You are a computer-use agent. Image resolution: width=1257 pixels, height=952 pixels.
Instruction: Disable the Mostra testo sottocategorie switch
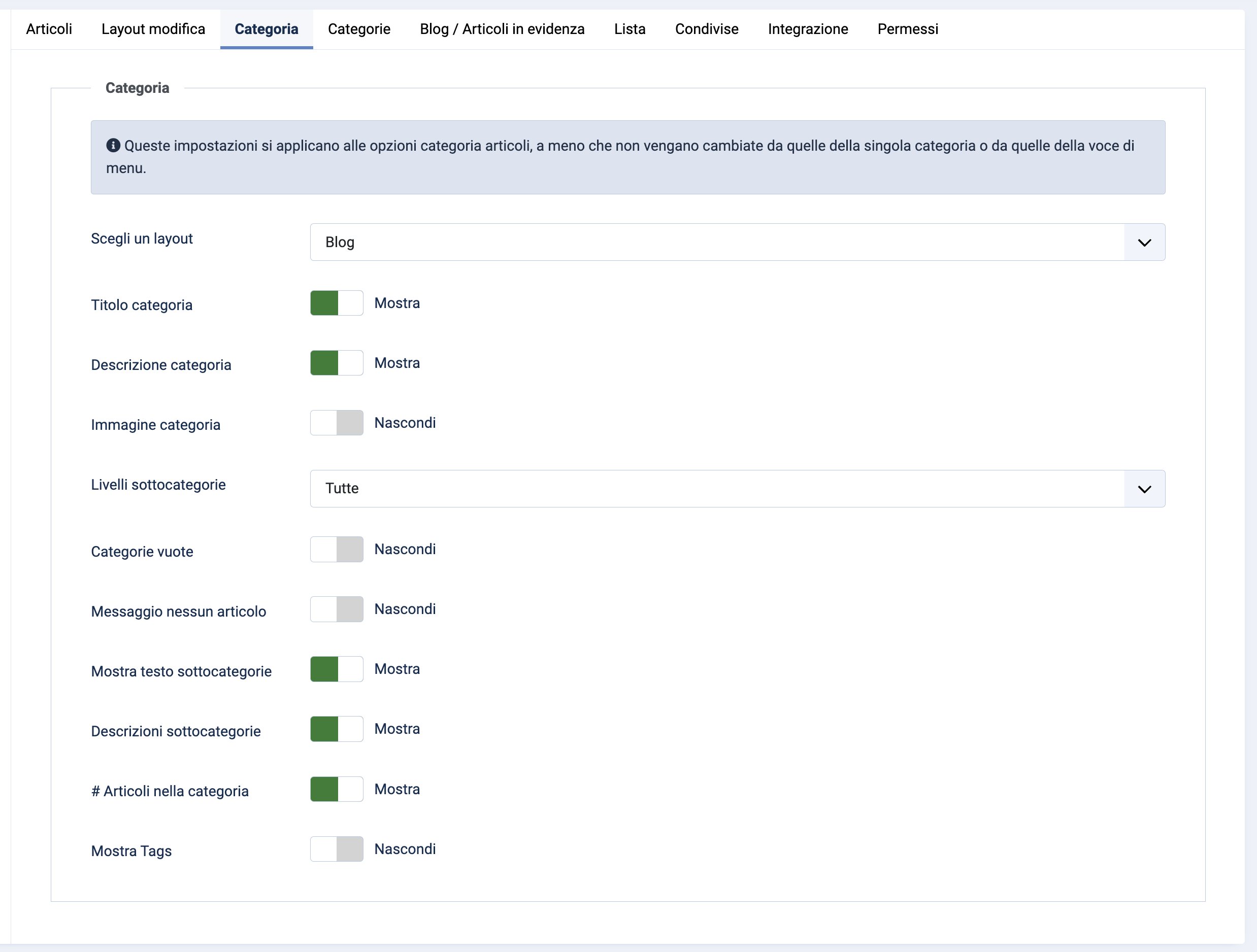pos(337,669)
